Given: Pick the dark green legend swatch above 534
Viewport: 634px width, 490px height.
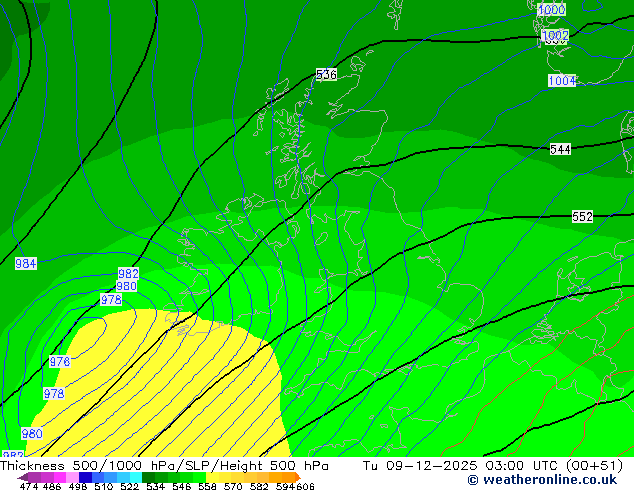Looking at the screenshot, I should [148, 477].
